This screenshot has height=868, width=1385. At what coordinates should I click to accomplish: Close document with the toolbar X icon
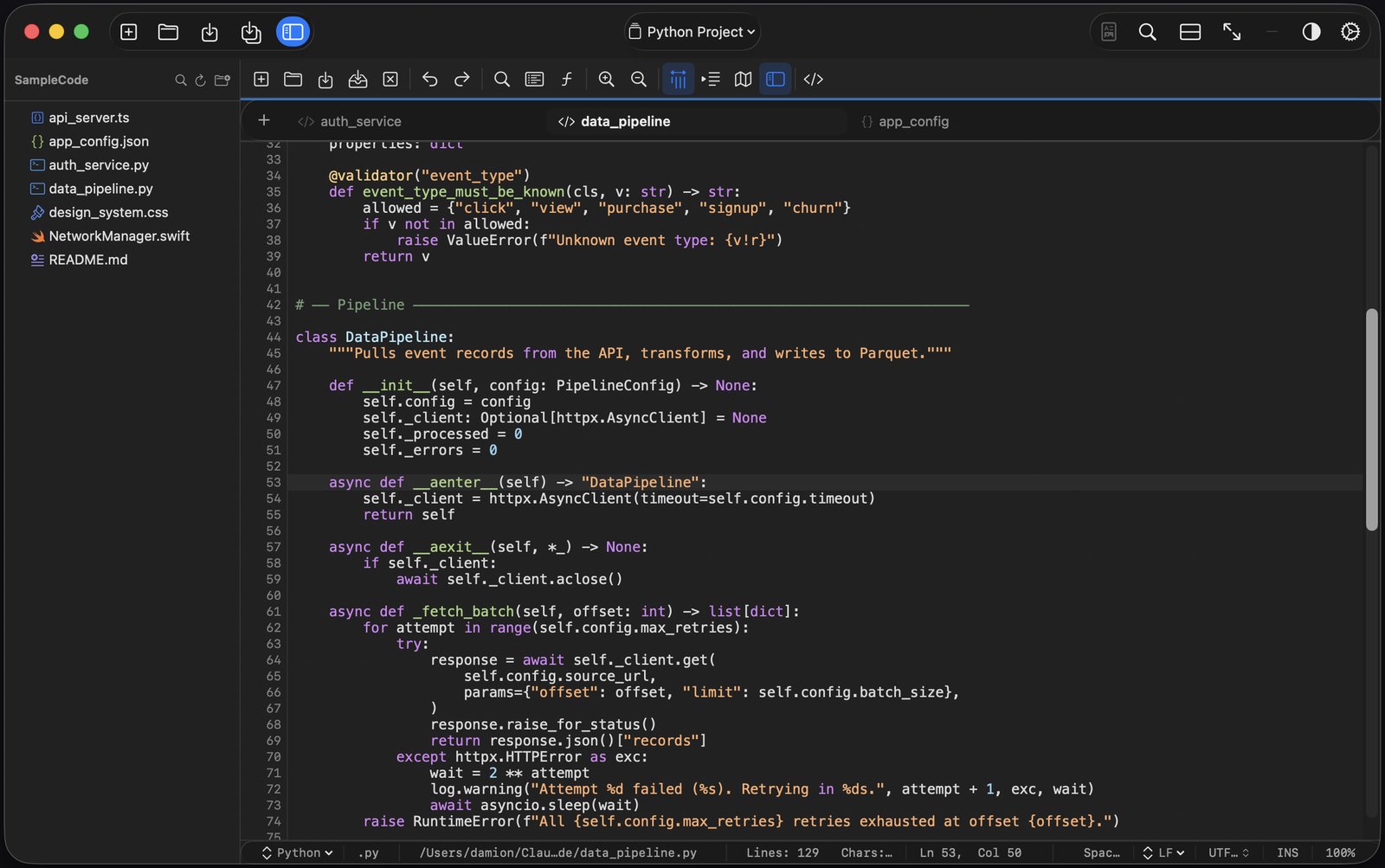tap(390, 80)
